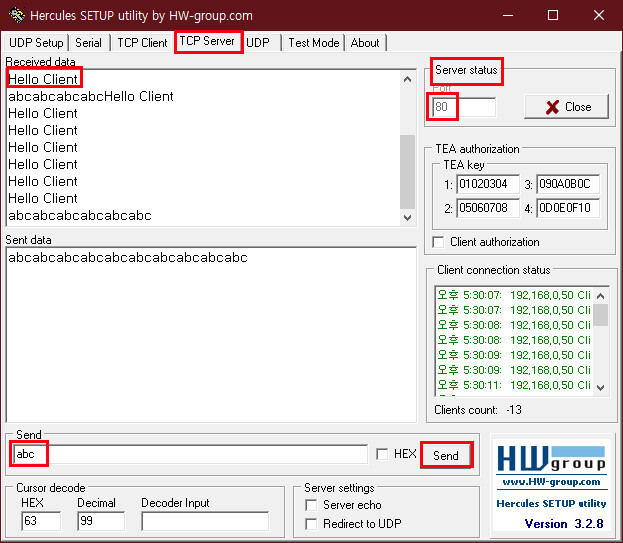Click the Decoder Input field

[205, 521]
